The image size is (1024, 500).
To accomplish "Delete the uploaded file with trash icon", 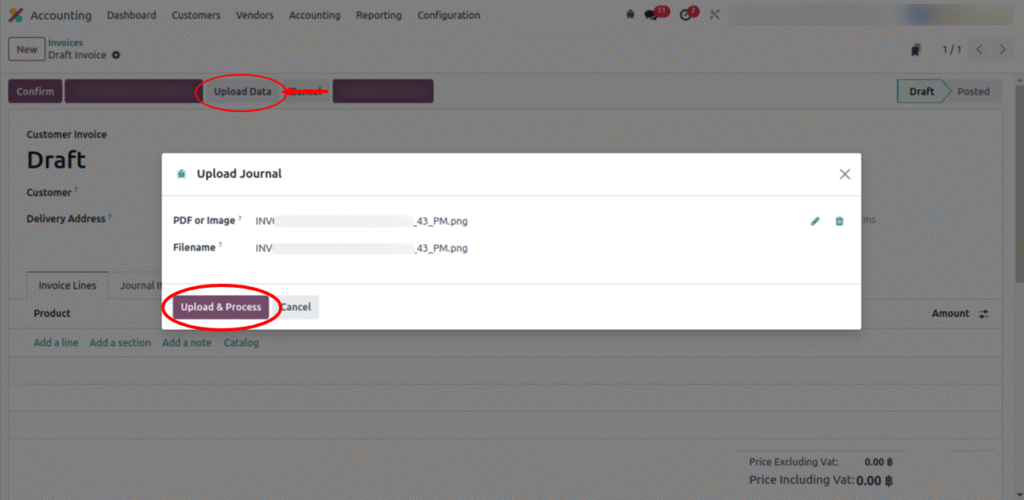I will click(x=839, y=221).
